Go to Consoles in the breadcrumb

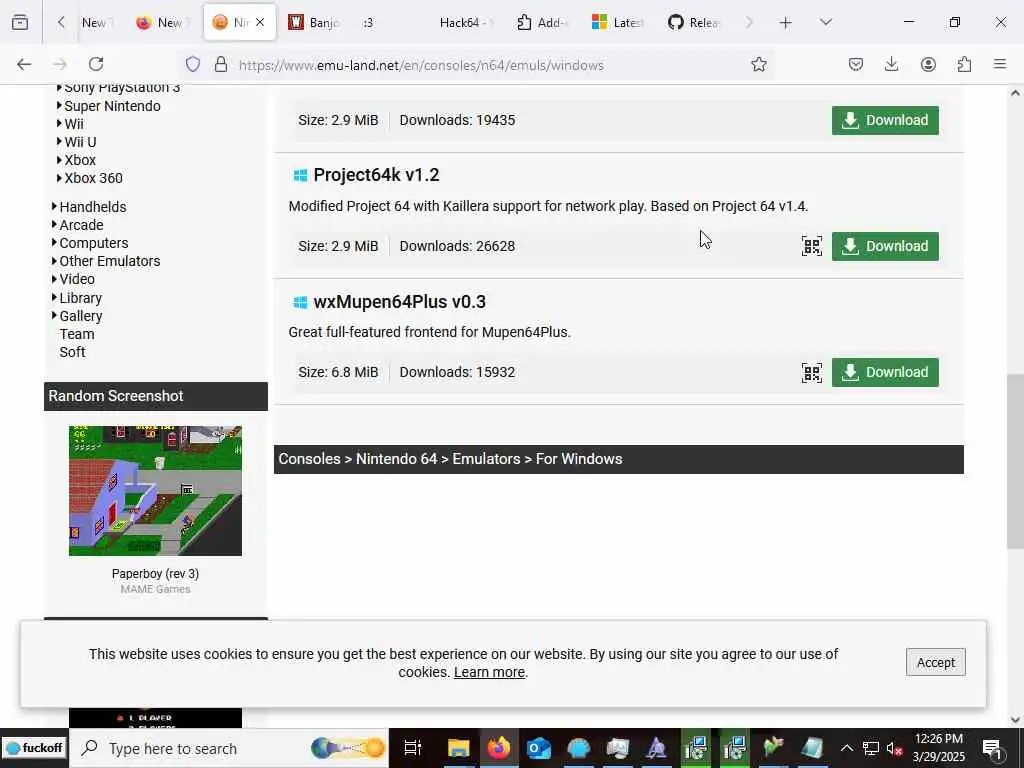coord(310,459)
